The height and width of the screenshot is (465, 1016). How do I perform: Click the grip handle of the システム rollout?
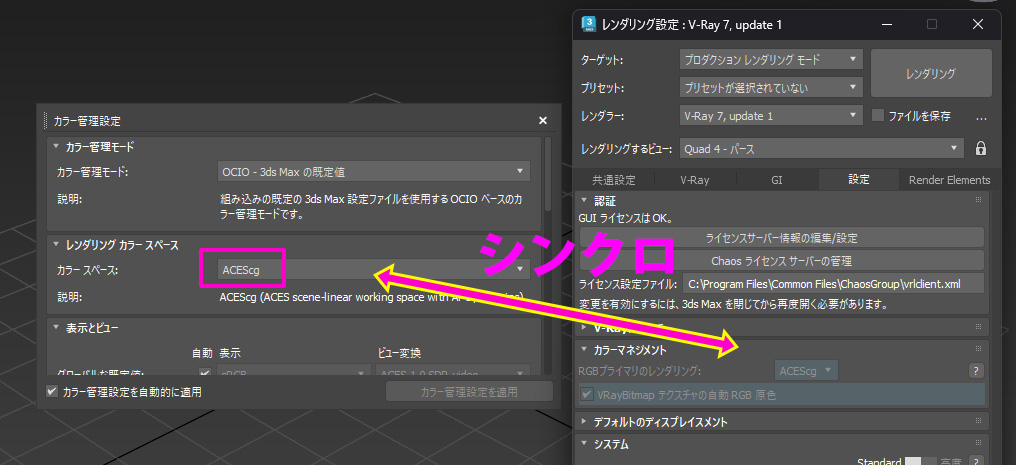pos(978,444)
